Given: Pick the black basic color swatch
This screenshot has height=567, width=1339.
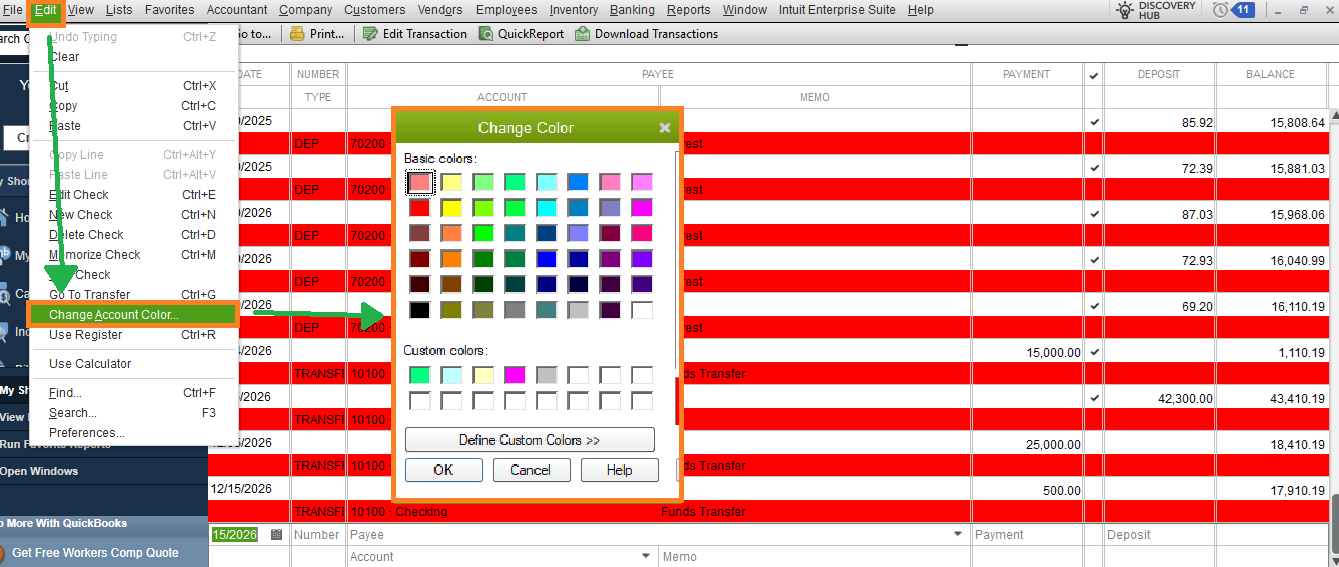Looking at the screenshot, I should (420, 310).
